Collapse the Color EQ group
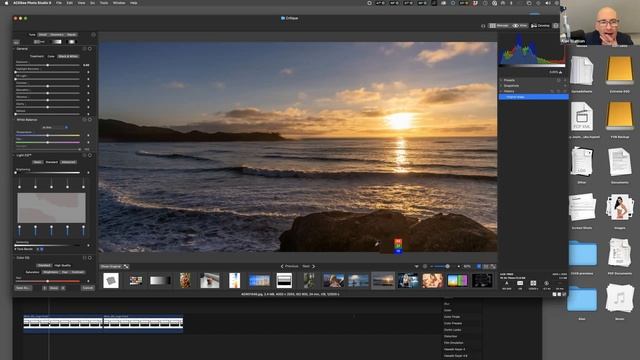The height and width of the screenshot is (360, 640). coord(15,258)
